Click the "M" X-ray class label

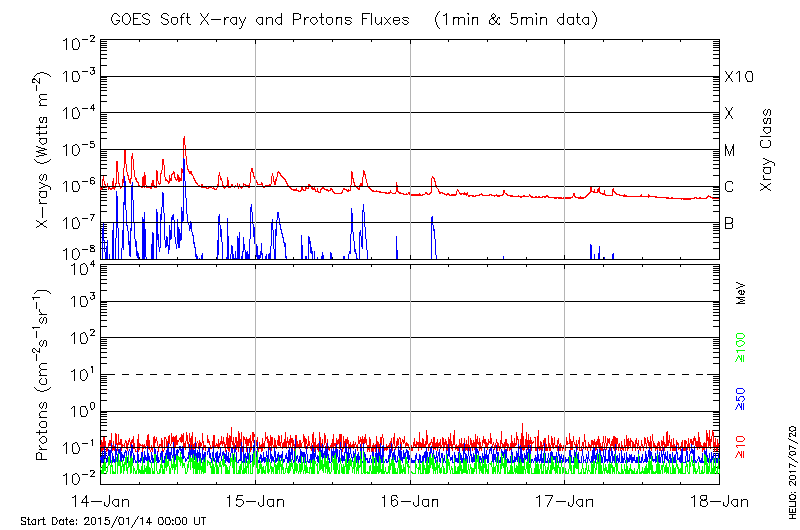tap(730, 151)
